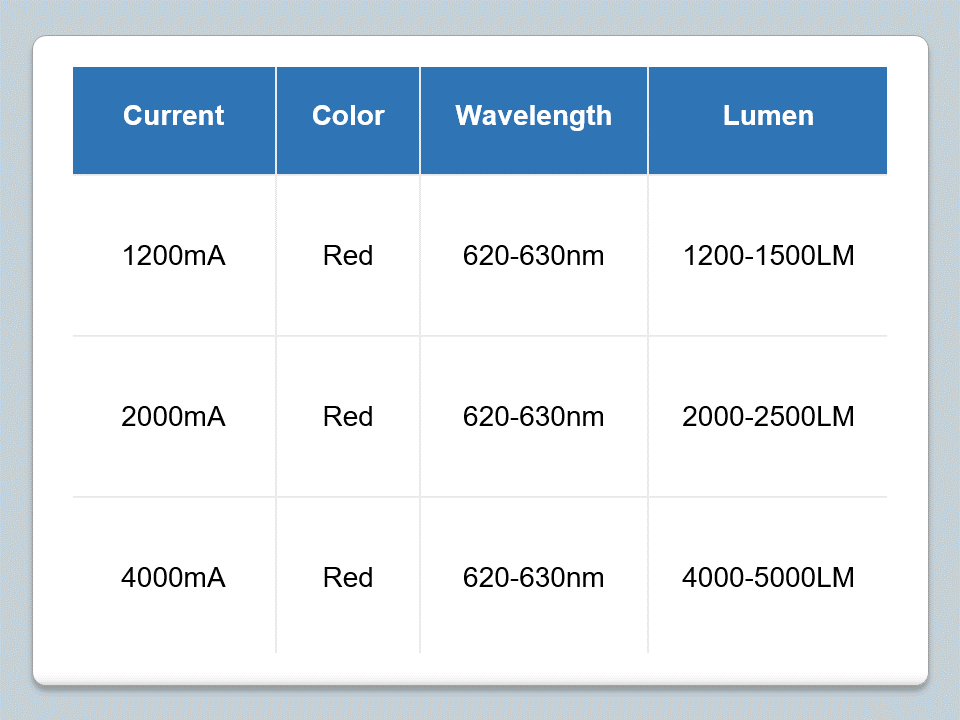Click the divider between Current and Color headers
Viewport: 960px width, 720px height.
click(276, 120)
